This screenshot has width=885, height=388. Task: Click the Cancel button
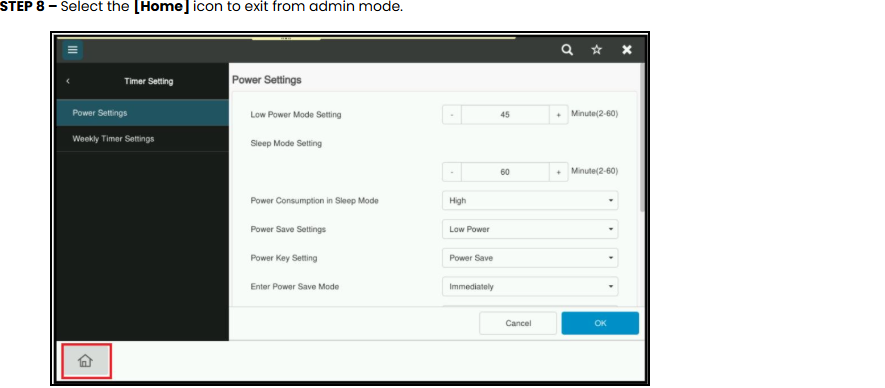[x=518, y=323]
